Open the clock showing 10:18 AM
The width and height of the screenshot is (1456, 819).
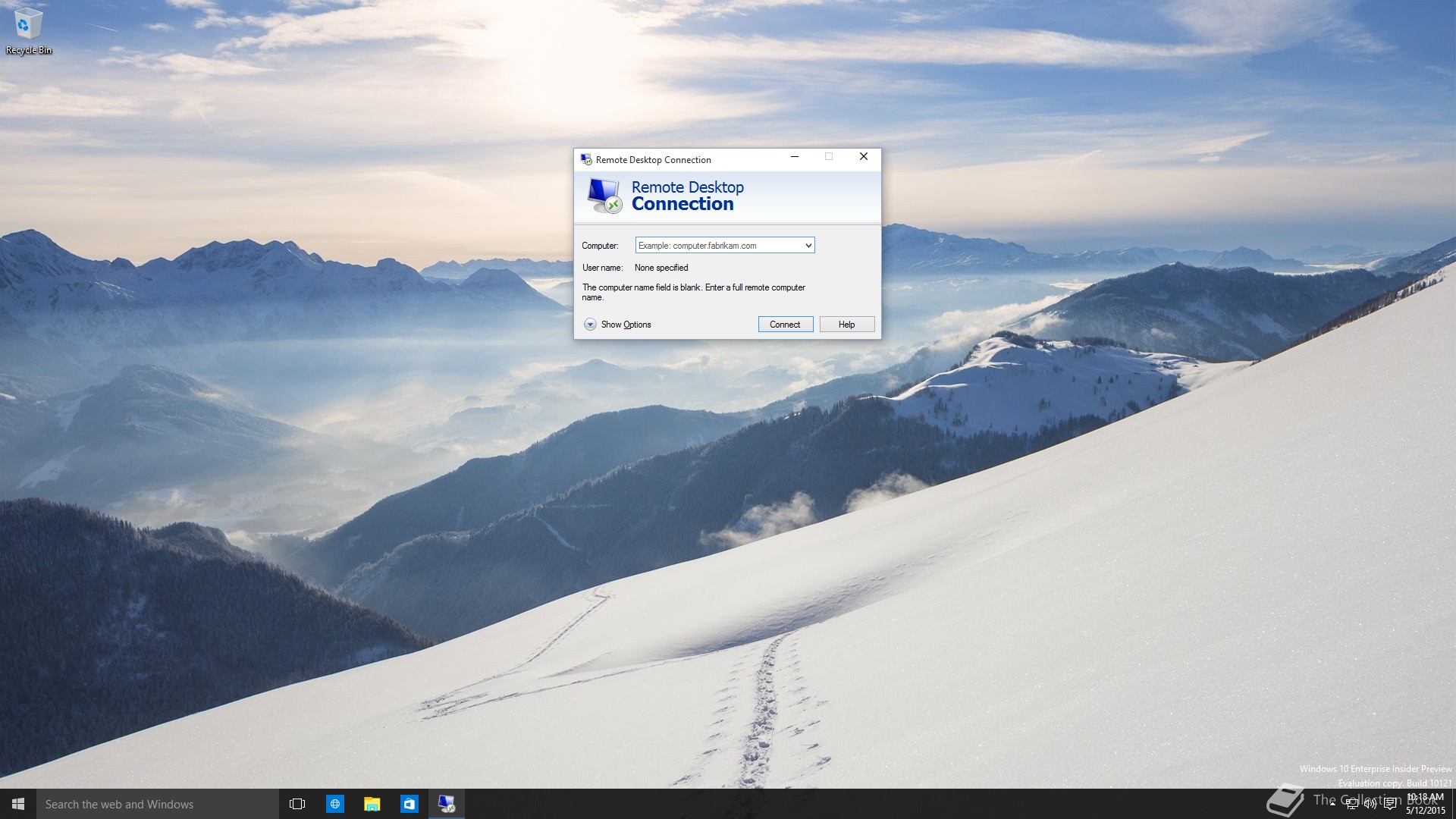point(1425,804)
